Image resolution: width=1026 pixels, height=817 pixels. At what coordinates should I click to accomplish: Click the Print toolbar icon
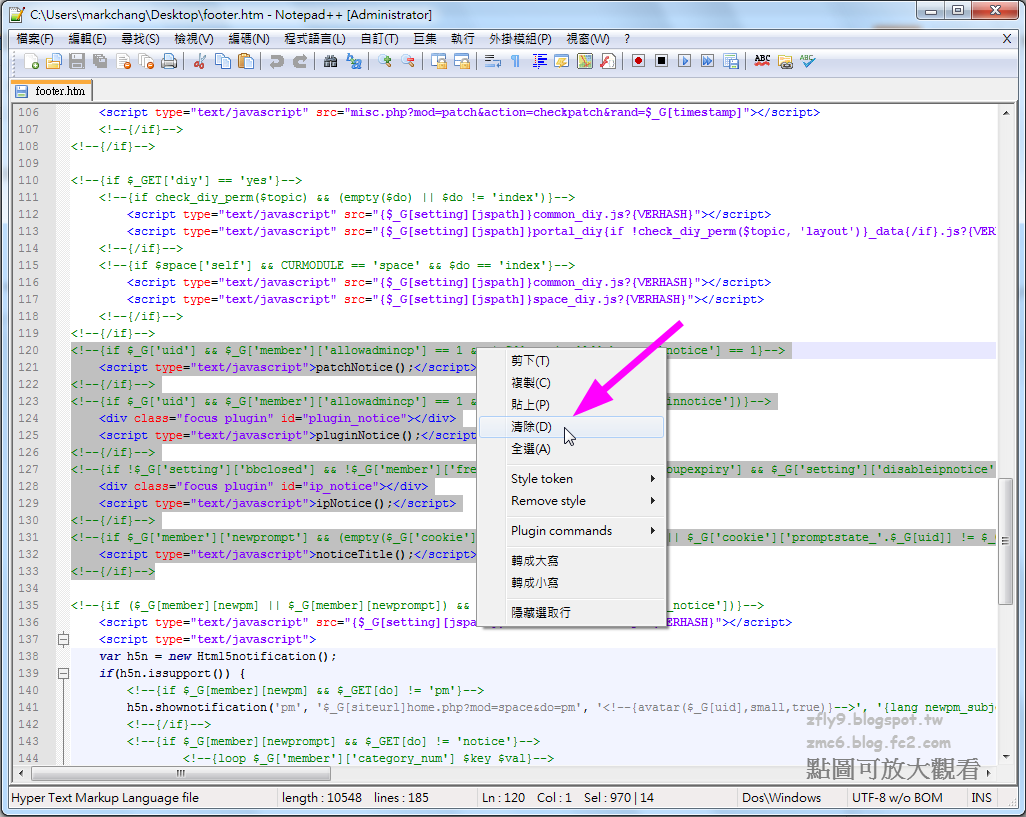[x=169, y=61]
